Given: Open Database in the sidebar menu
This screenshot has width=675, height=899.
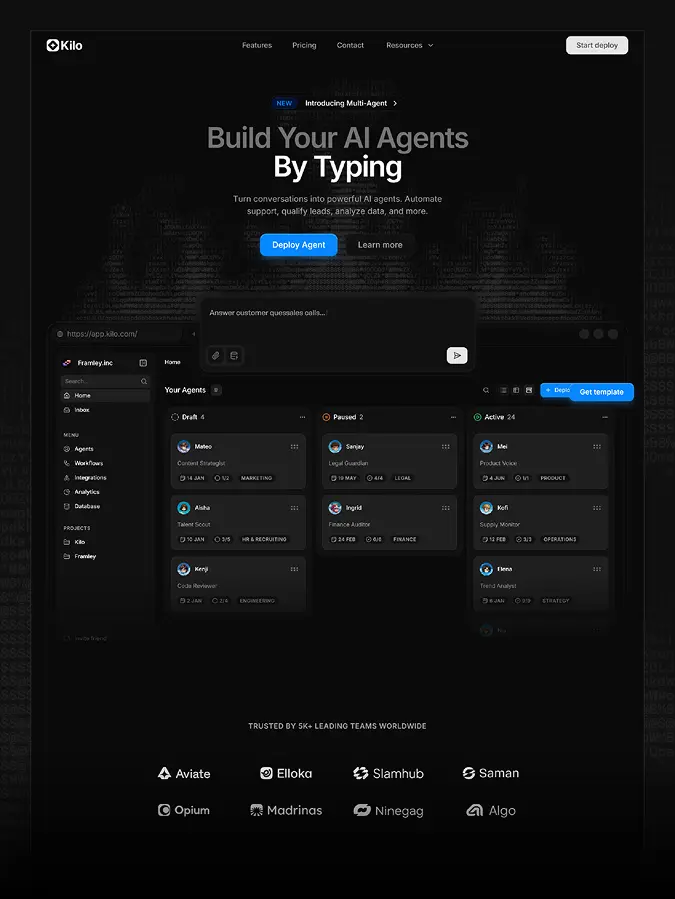Looking at the screenshot, I should coord(81,506).
